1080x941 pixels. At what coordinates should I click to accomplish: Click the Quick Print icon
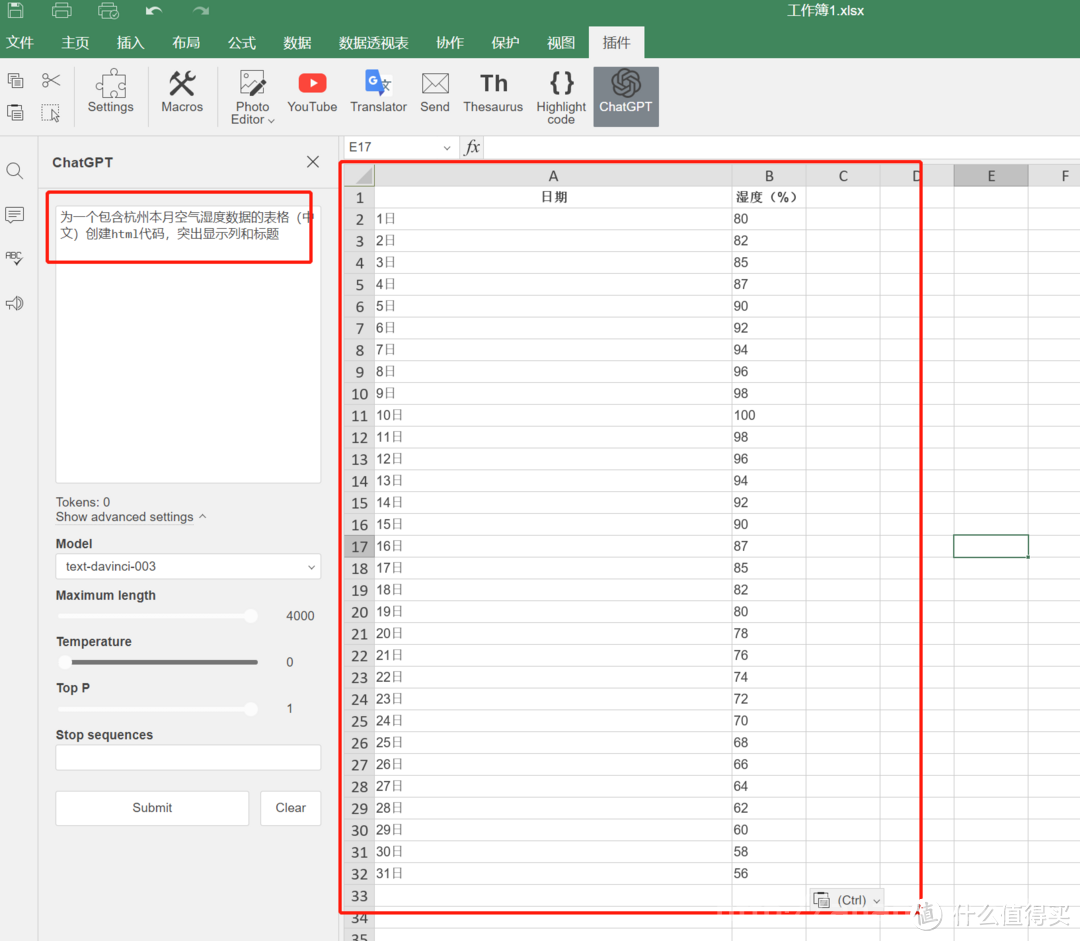(x=108, y=10)
